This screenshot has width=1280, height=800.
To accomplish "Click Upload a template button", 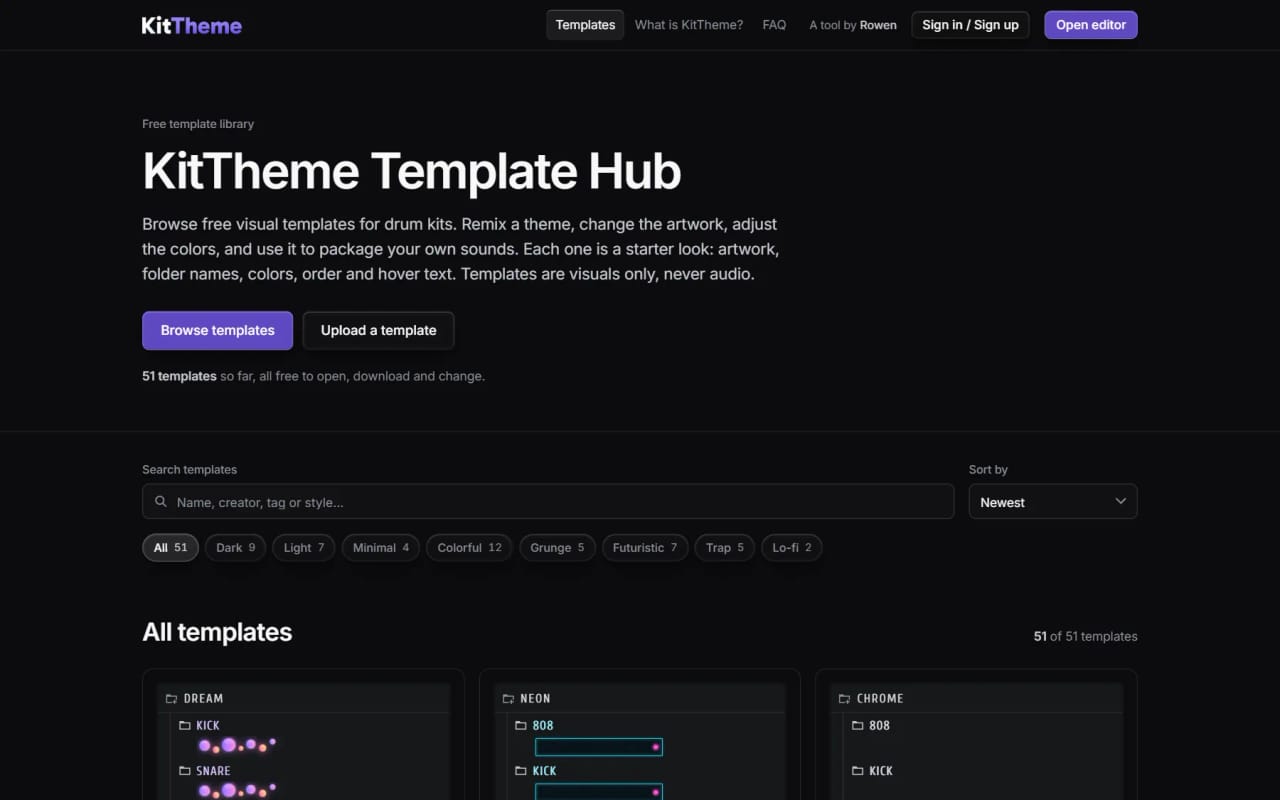I will [378, 330].
